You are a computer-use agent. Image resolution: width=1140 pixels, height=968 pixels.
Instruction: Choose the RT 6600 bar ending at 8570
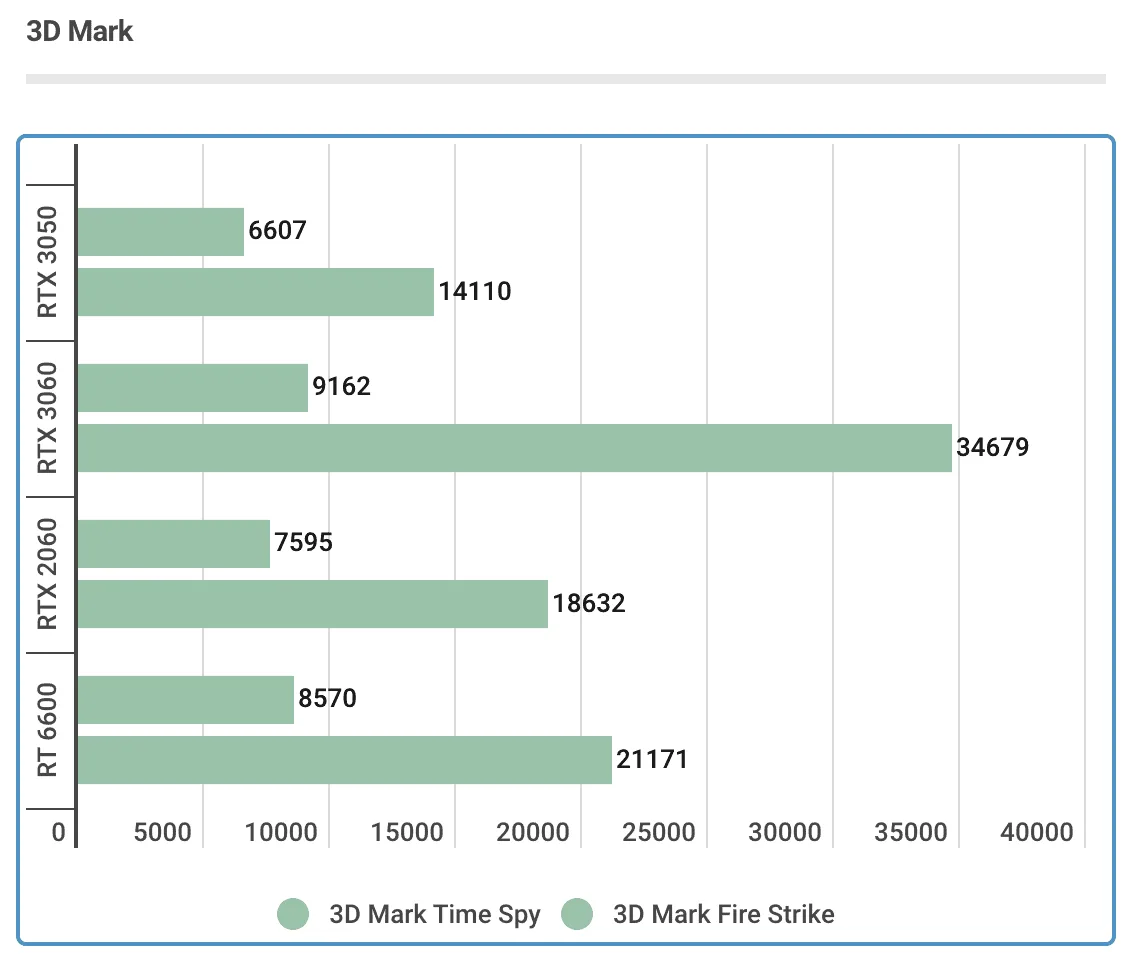point(185,700)
